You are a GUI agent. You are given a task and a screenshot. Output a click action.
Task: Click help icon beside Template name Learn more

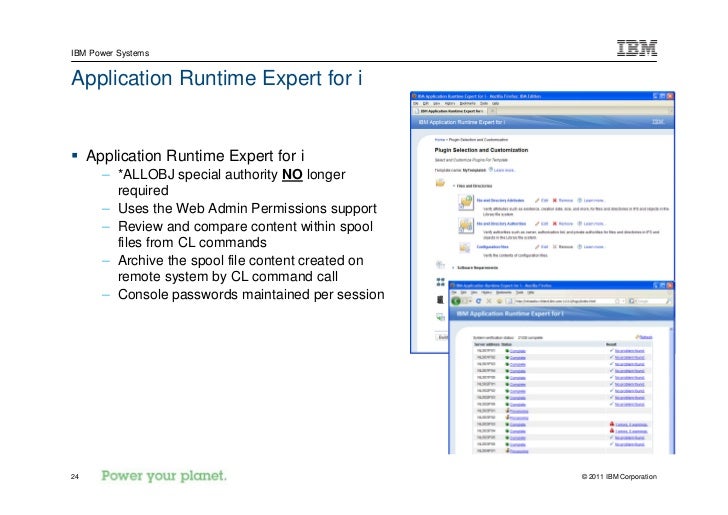pyautogui.click(x=491, y=170)
